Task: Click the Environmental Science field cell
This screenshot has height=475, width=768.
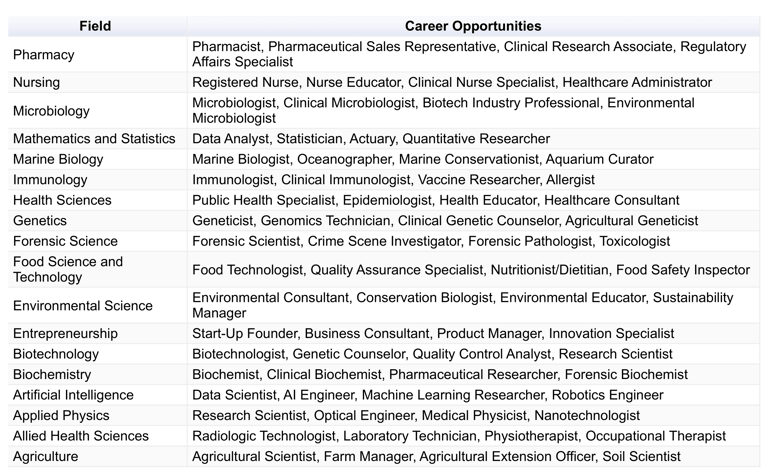Action: click(83, 305)
